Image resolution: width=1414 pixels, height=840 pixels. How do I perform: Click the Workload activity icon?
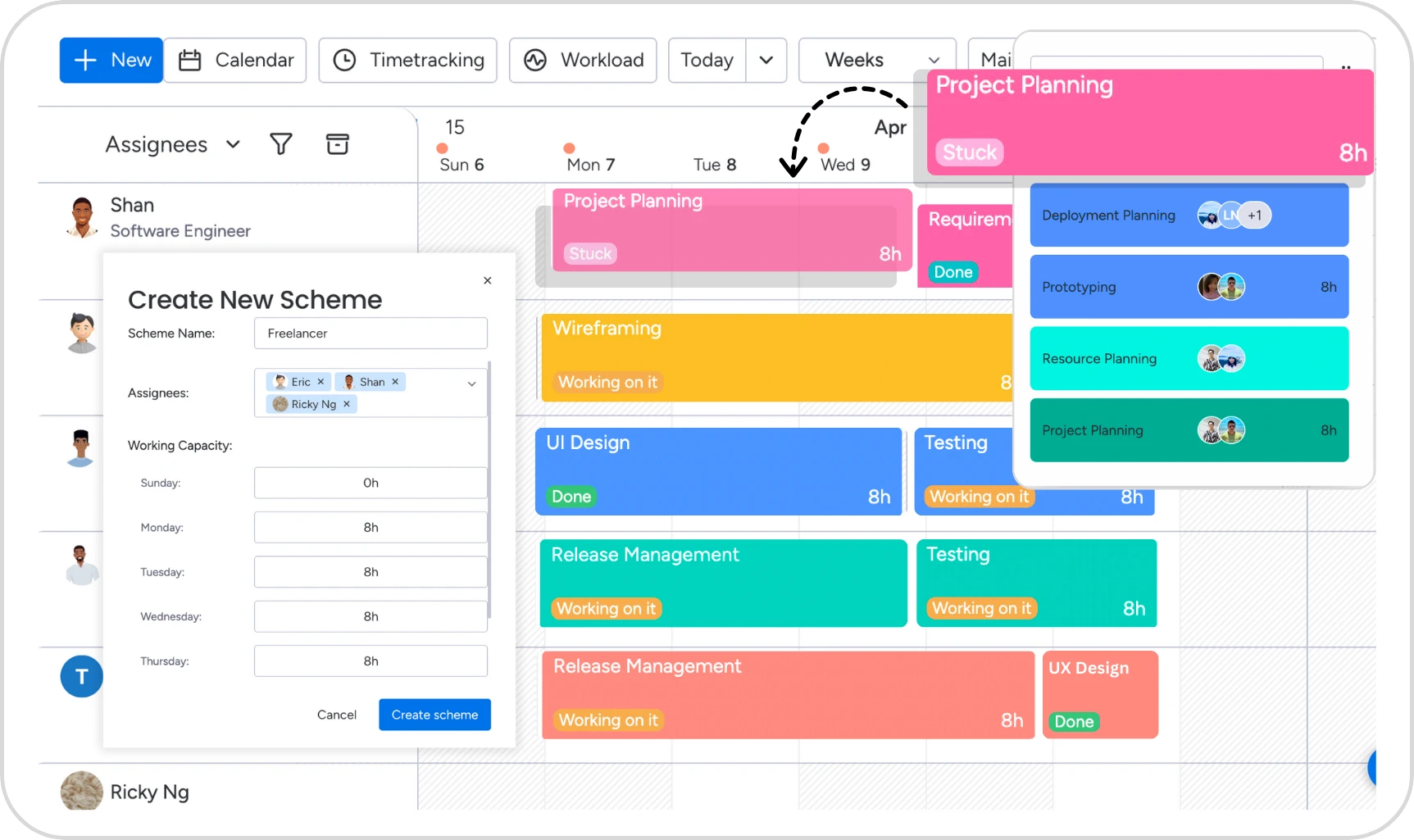[535, 60]
